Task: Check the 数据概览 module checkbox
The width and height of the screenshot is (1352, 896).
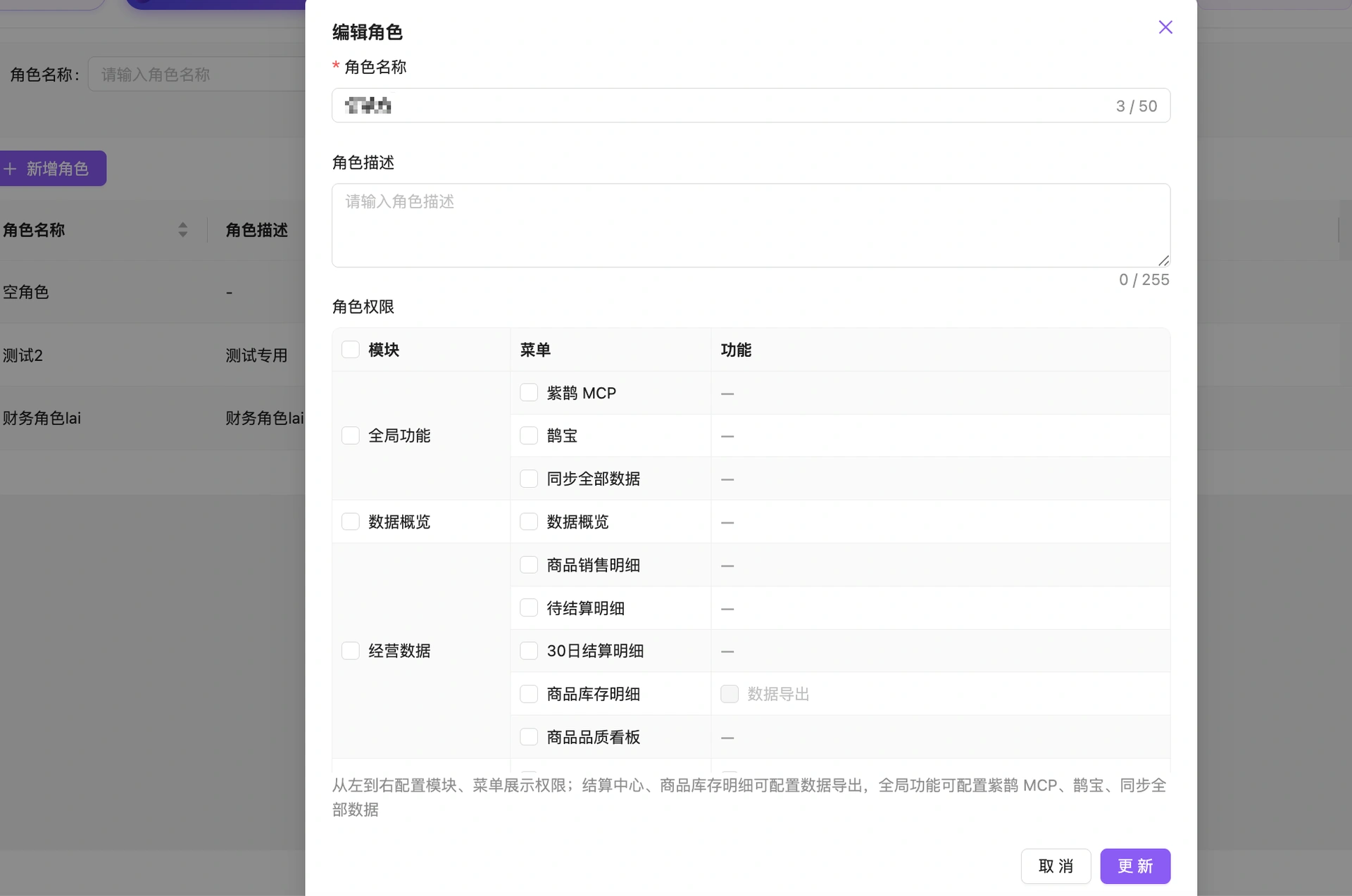Action: (x=351, y=522)
